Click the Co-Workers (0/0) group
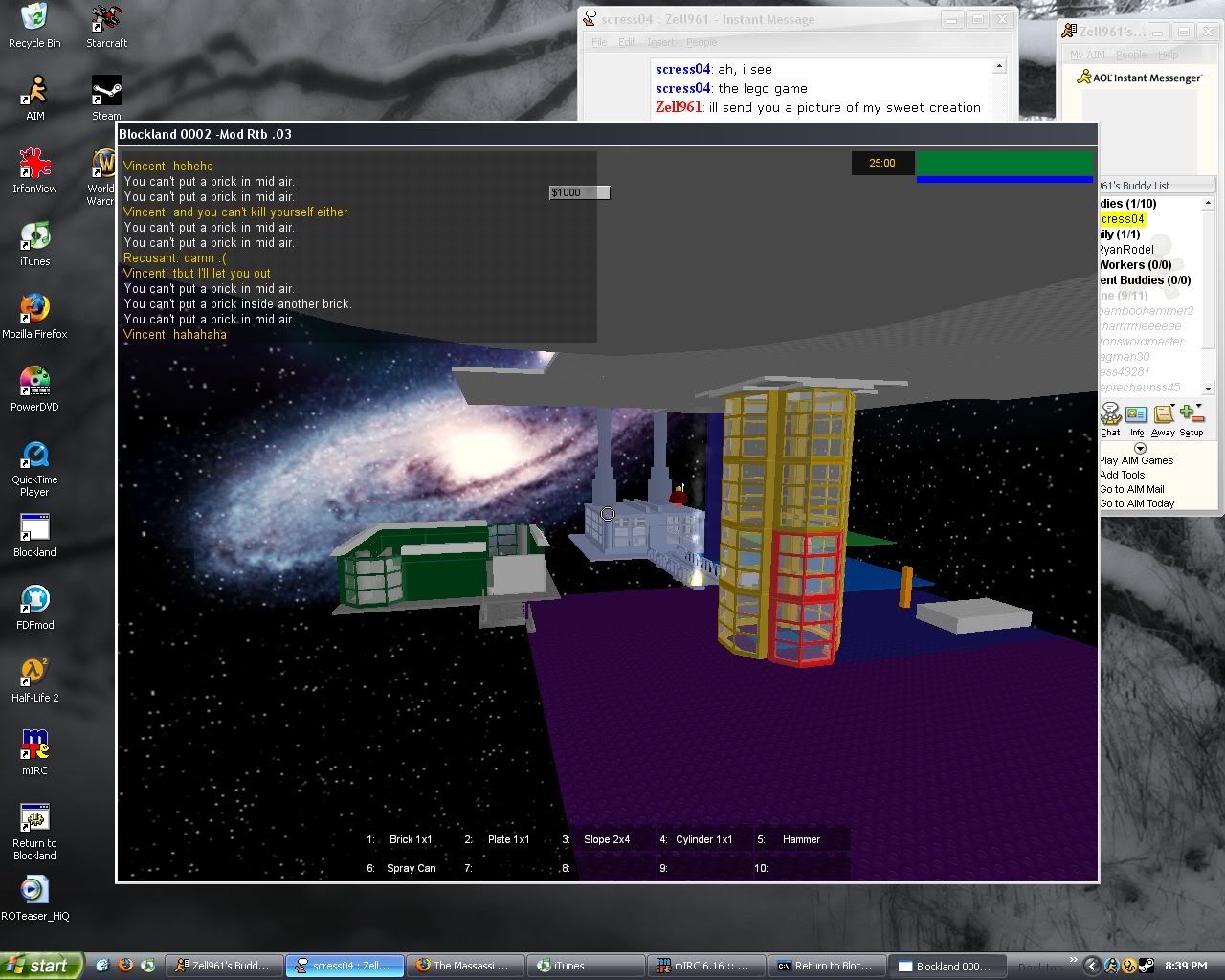This screenshot has width=1225, height=980. (1135, 265)
